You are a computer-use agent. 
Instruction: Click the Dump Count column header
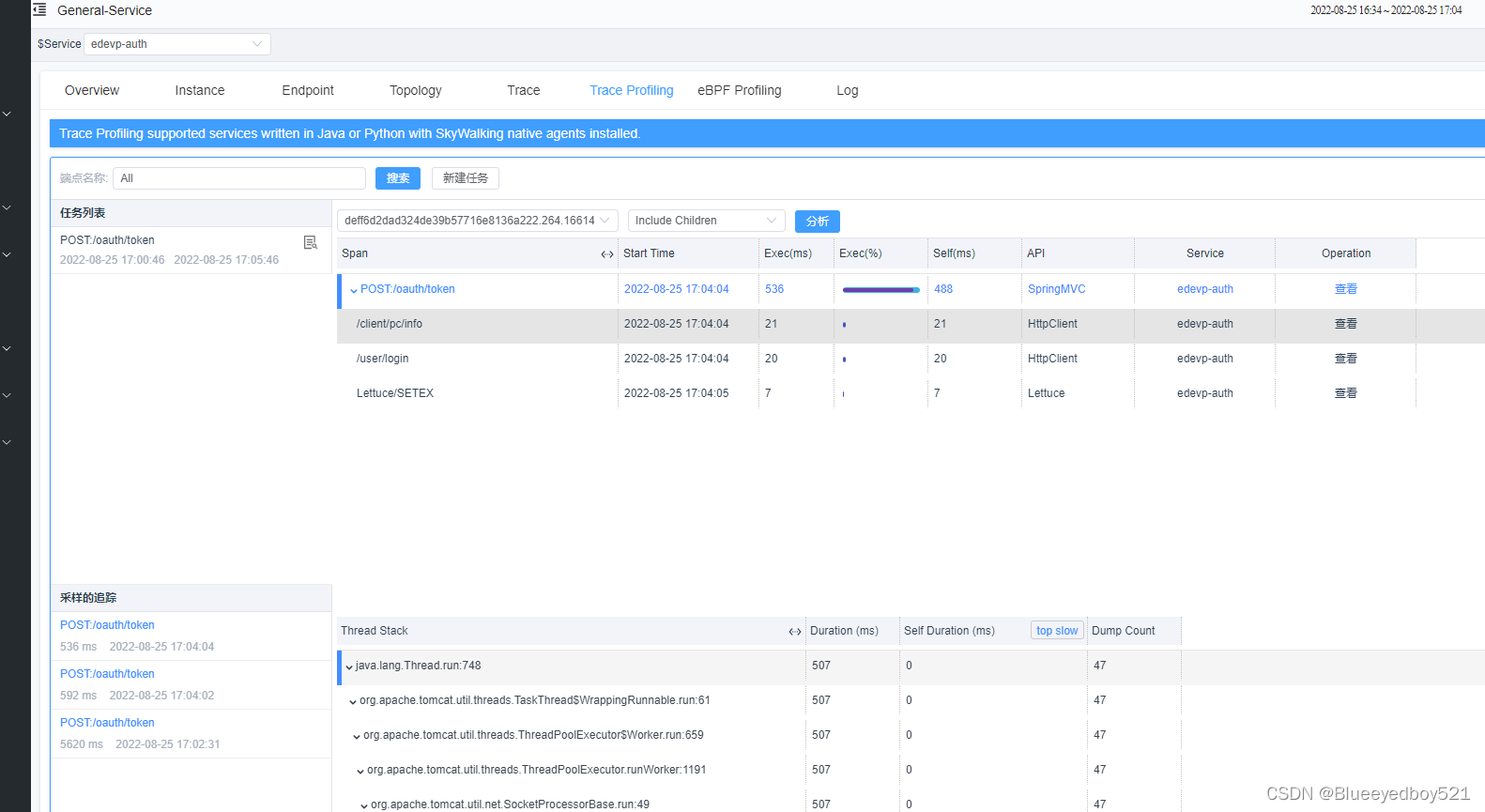point(1123,631)
